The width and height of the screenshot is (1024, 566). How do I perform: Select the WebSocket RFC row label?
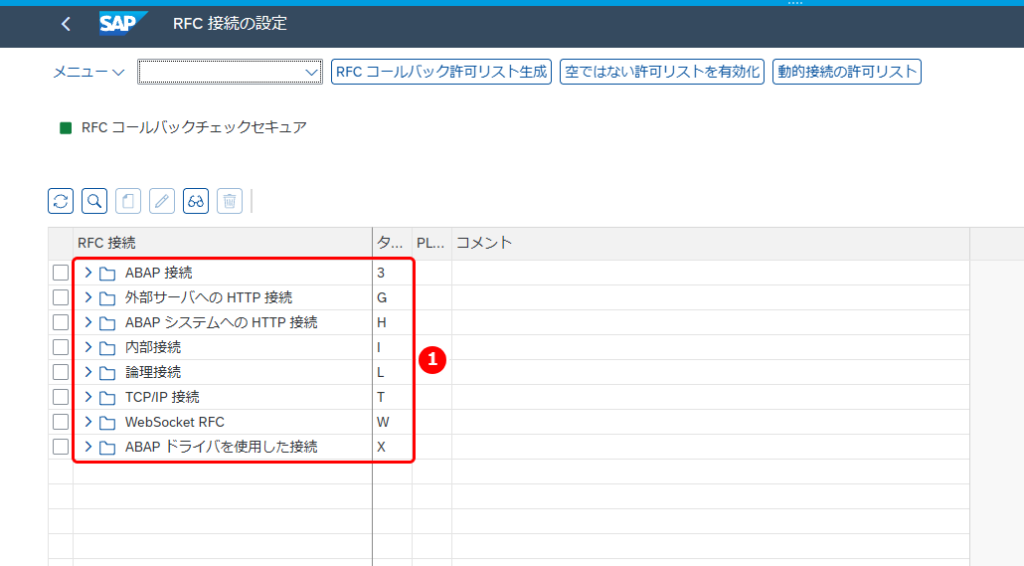[x=174, y=422]
